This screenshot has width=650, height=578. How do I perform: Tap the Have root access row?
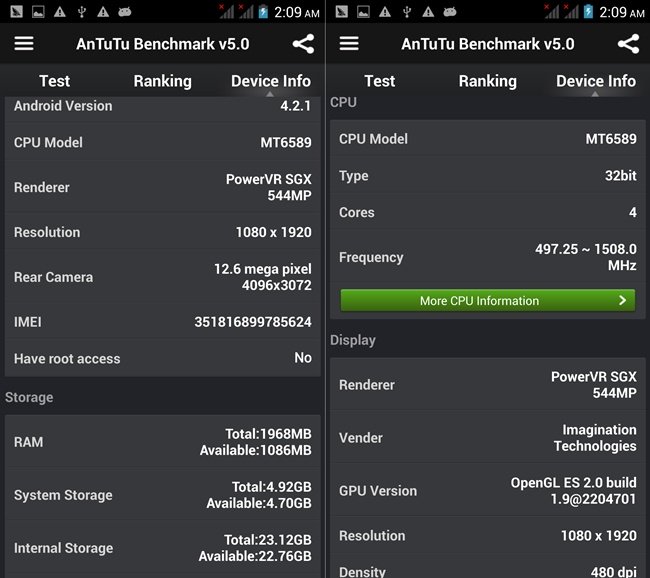163,358
